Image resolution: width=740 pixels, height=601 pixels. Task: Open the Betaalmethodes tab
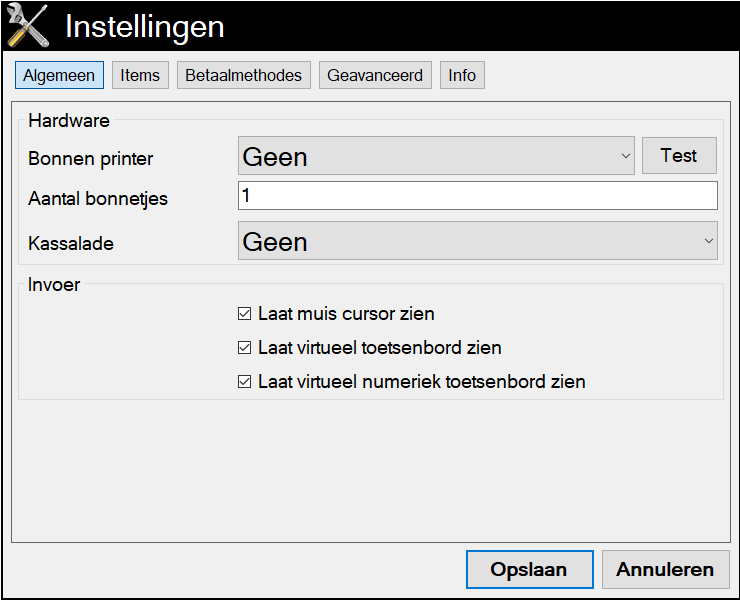pyautogui.click(x=244, y=75)
